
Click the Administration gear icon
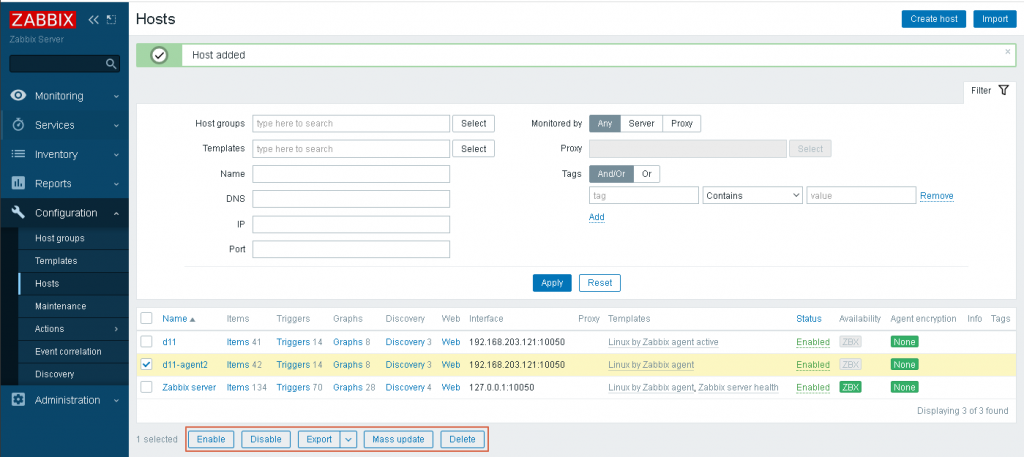tap(18, 400)
